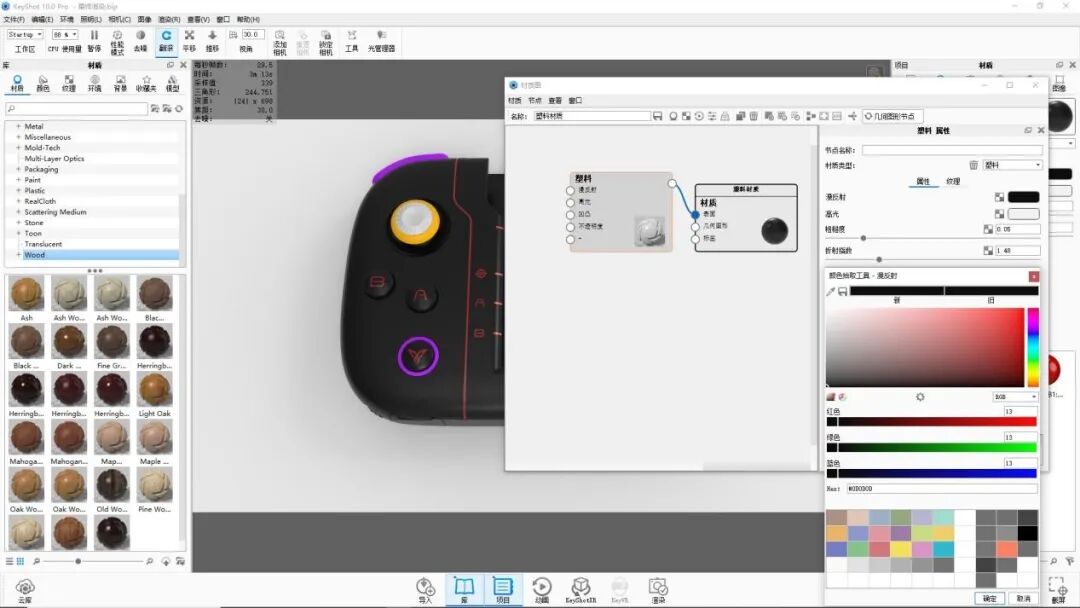Click the roughness slider handle
The height and width of the screenshot is (608, 1080).
coord(863,238)
